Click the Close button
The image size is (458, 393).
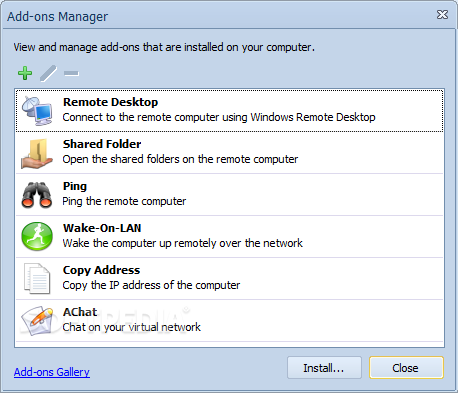click(406, 368)
